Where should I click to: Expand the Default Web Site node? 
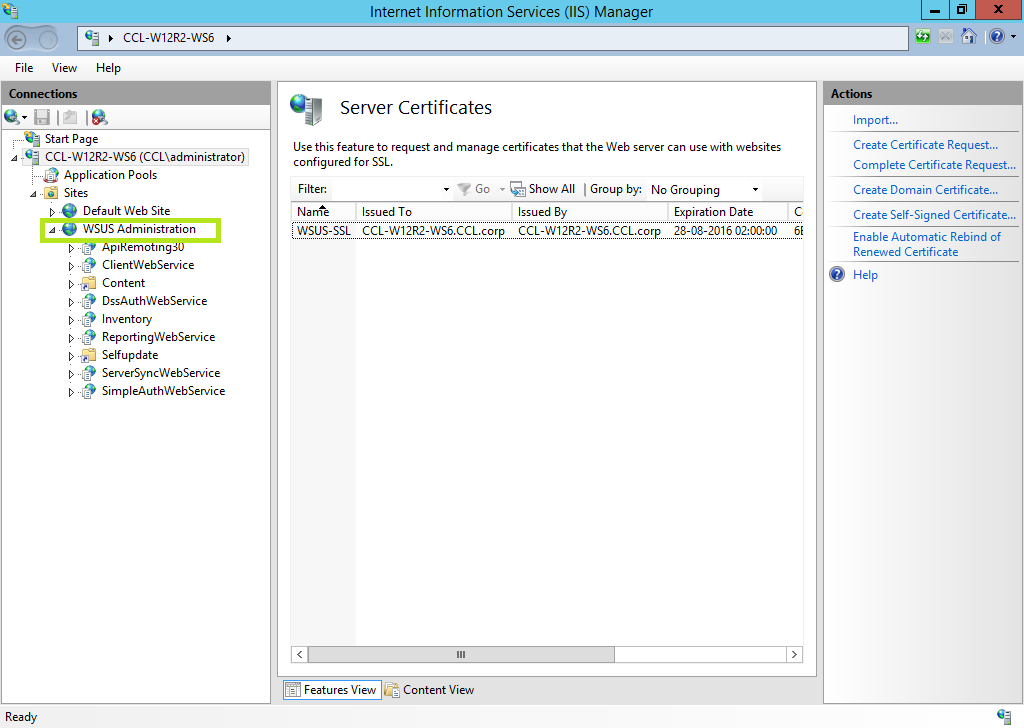53,212
